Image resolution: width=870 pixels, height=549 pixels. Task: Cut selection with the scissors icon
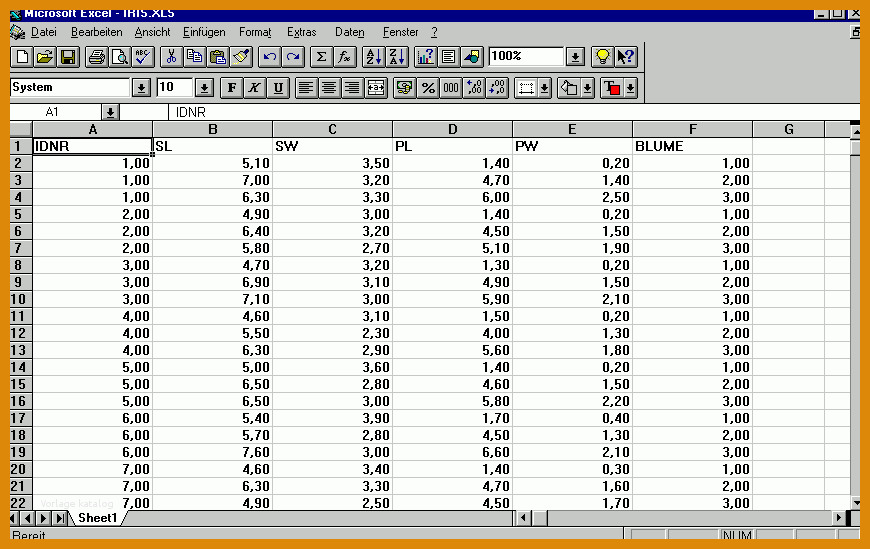[171, 57]
